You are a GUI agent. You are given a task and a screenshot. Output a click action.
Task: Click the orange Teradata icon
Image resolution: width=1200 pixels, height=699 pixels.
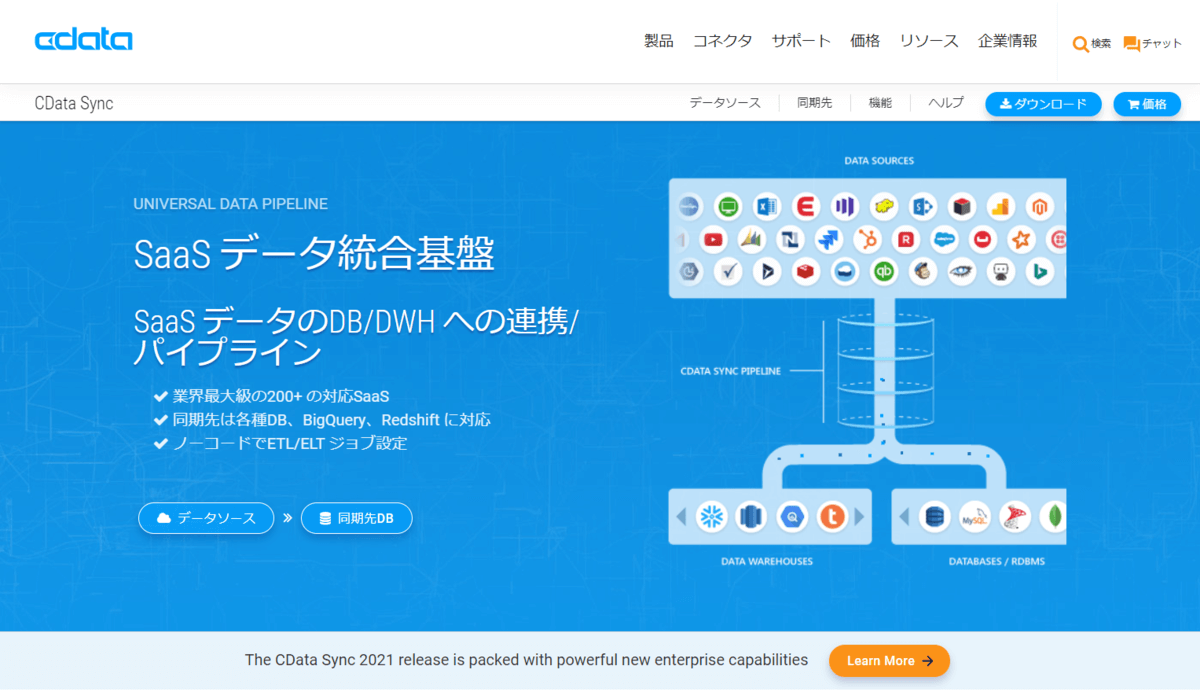click(832, 516)
